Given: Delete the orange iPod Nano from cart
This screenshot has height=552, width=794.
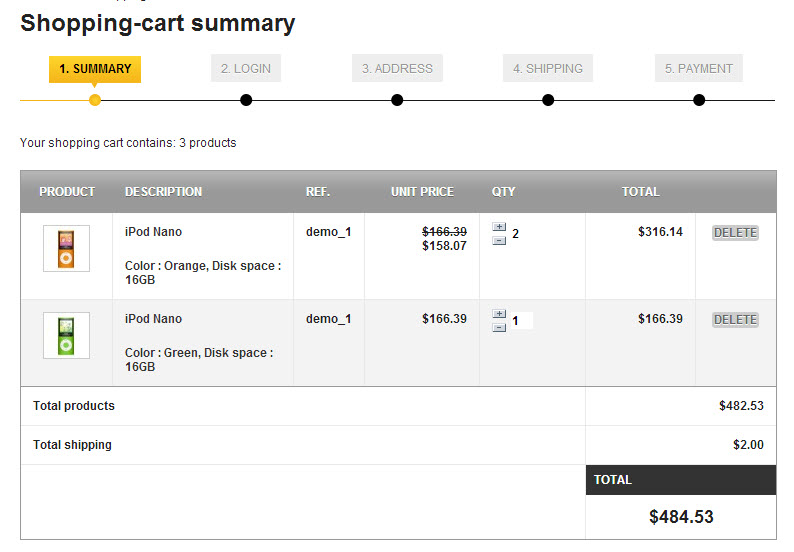Looking at the screenshot, I should (735, 233).
